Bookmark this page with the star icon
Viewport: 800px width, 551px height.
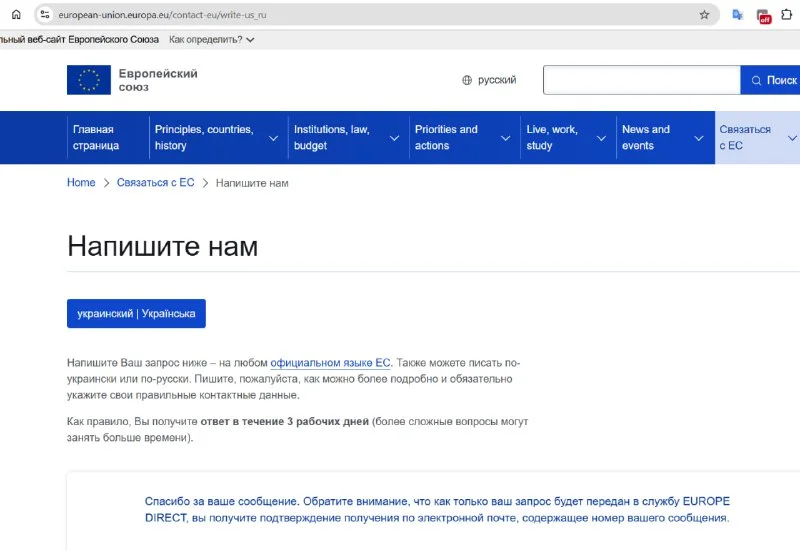click(x=704, y=15)
